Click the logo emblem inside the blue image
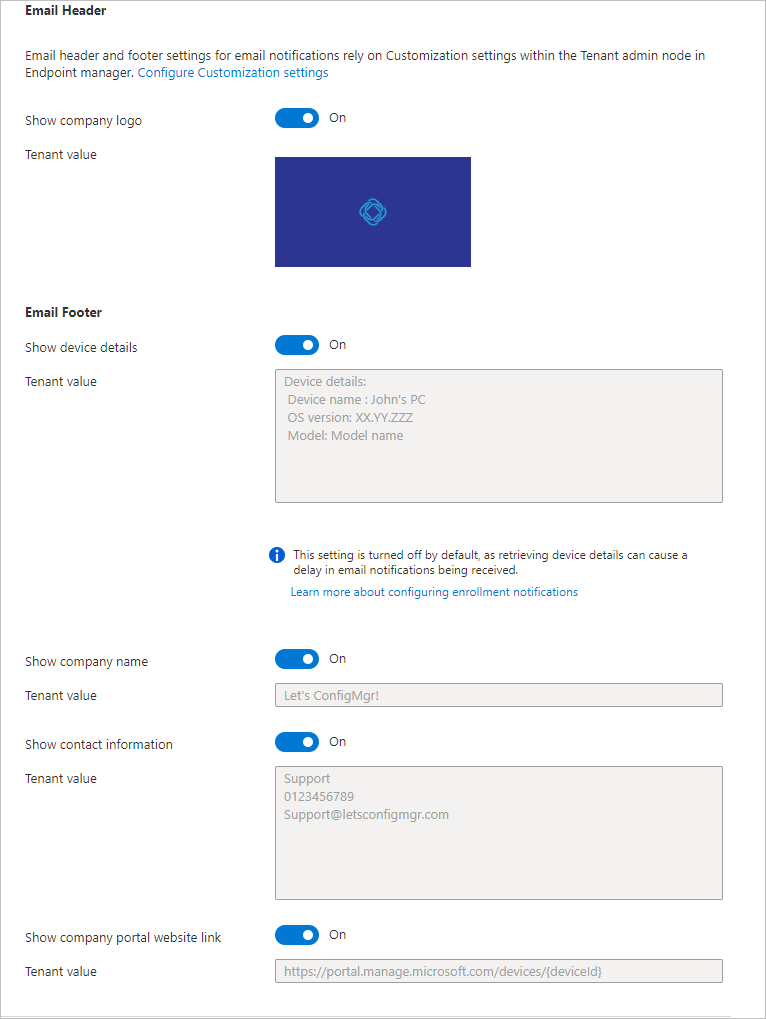 (x=373, y=212)
